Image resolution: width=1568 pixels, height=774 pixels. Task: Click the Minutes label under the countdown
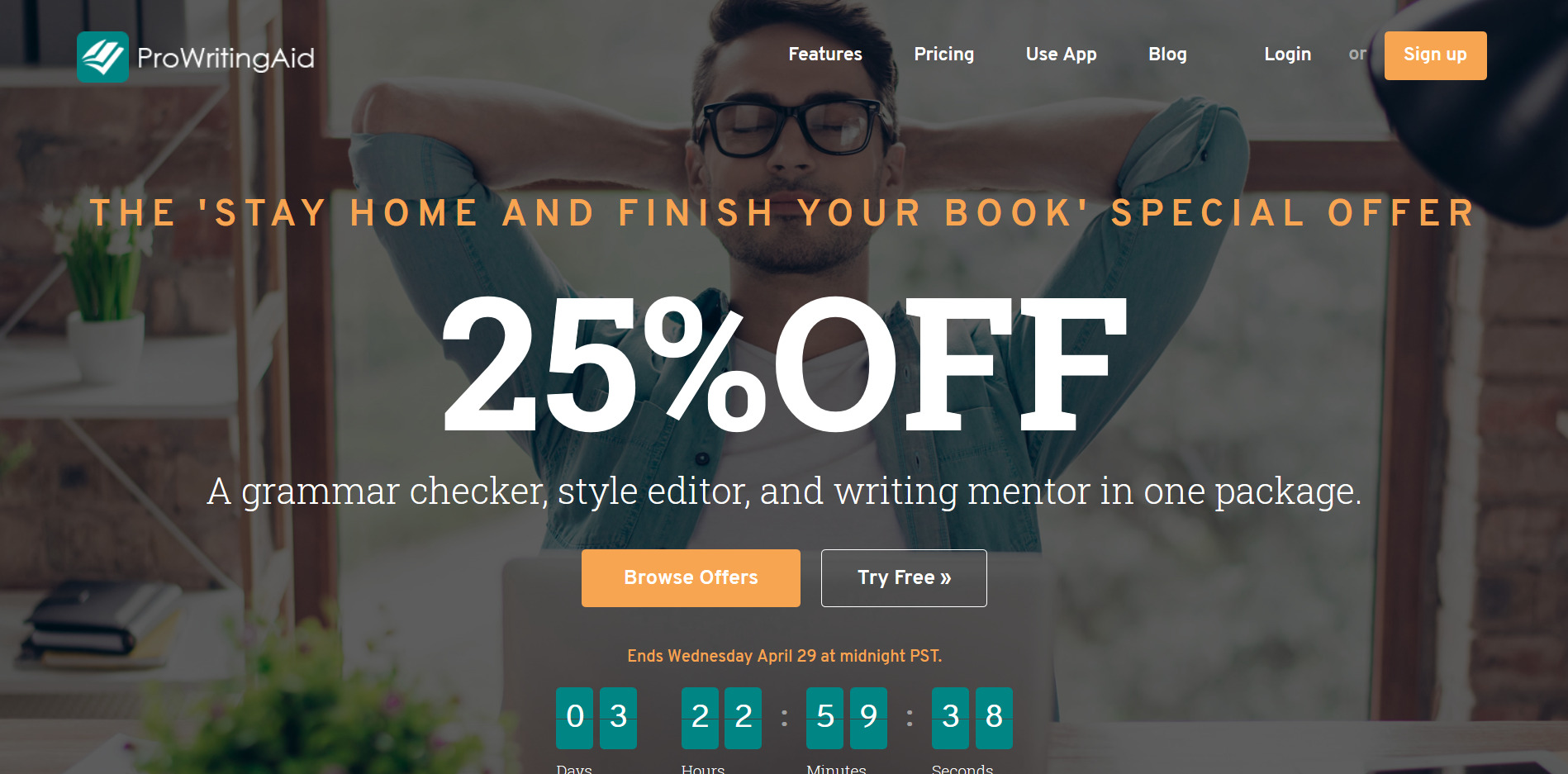tap(836, 768)
